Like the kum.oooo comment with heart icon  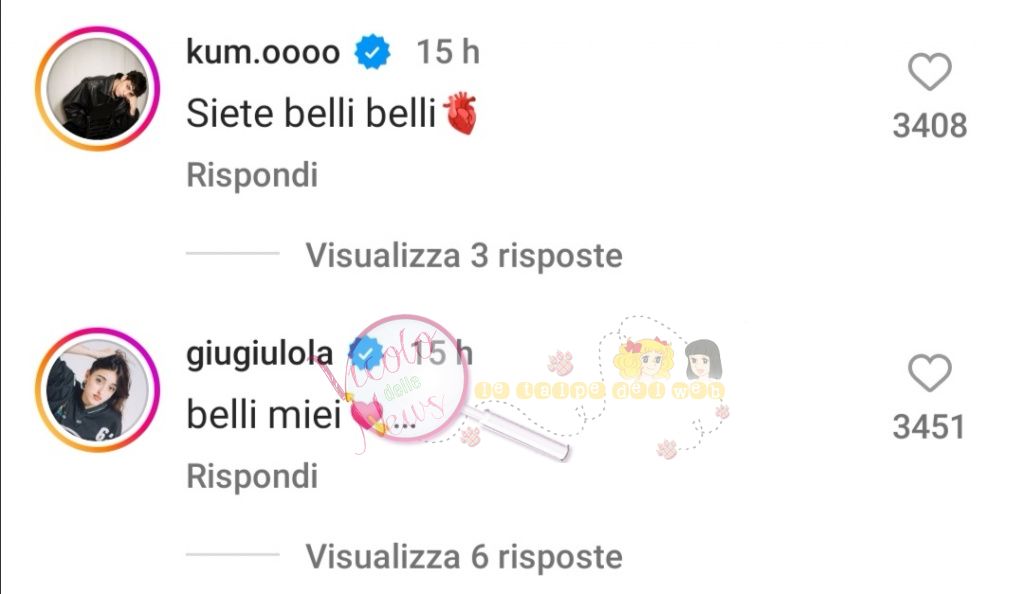(929, 71)
